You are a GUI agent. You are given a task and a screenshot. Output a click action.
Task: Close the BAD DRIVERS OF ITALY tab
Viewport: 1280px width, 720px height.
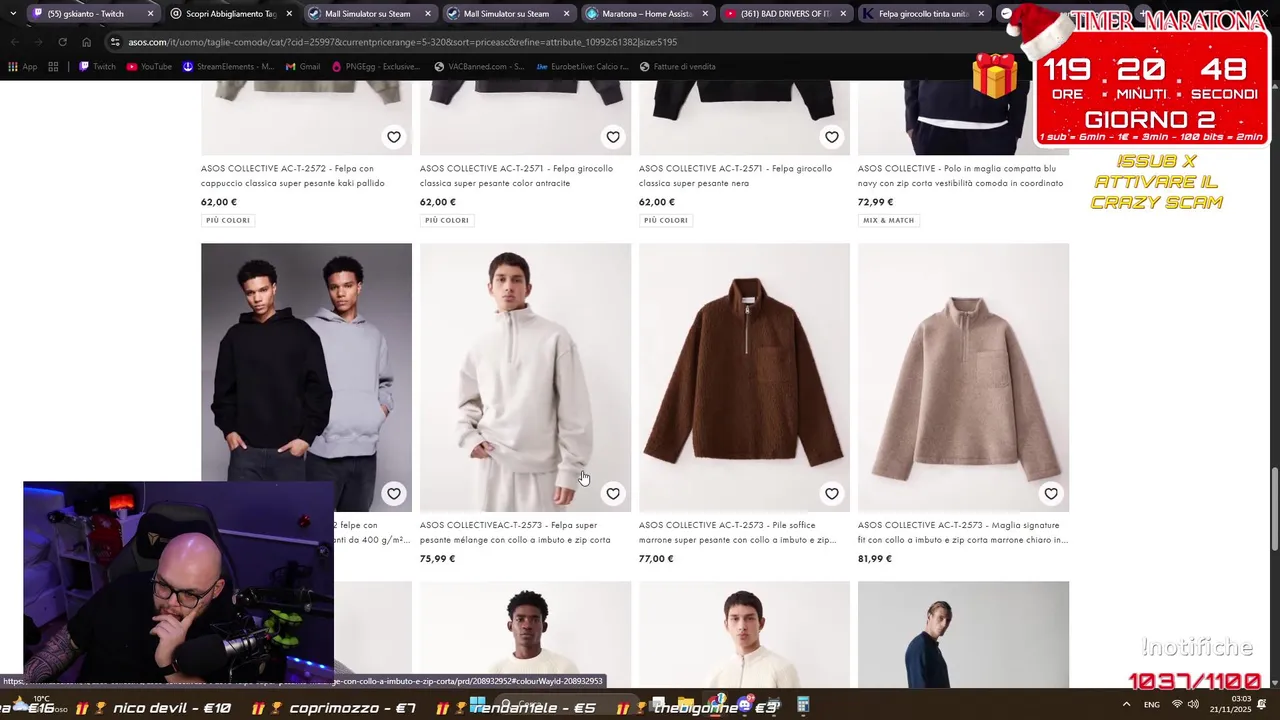843,14
